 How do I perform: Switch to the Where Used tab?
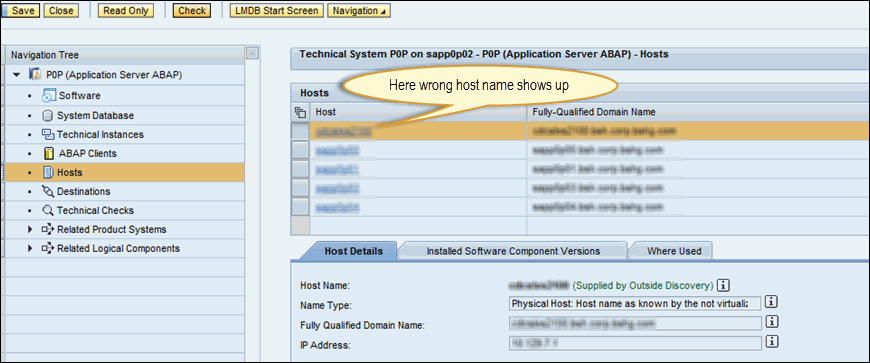674,251
